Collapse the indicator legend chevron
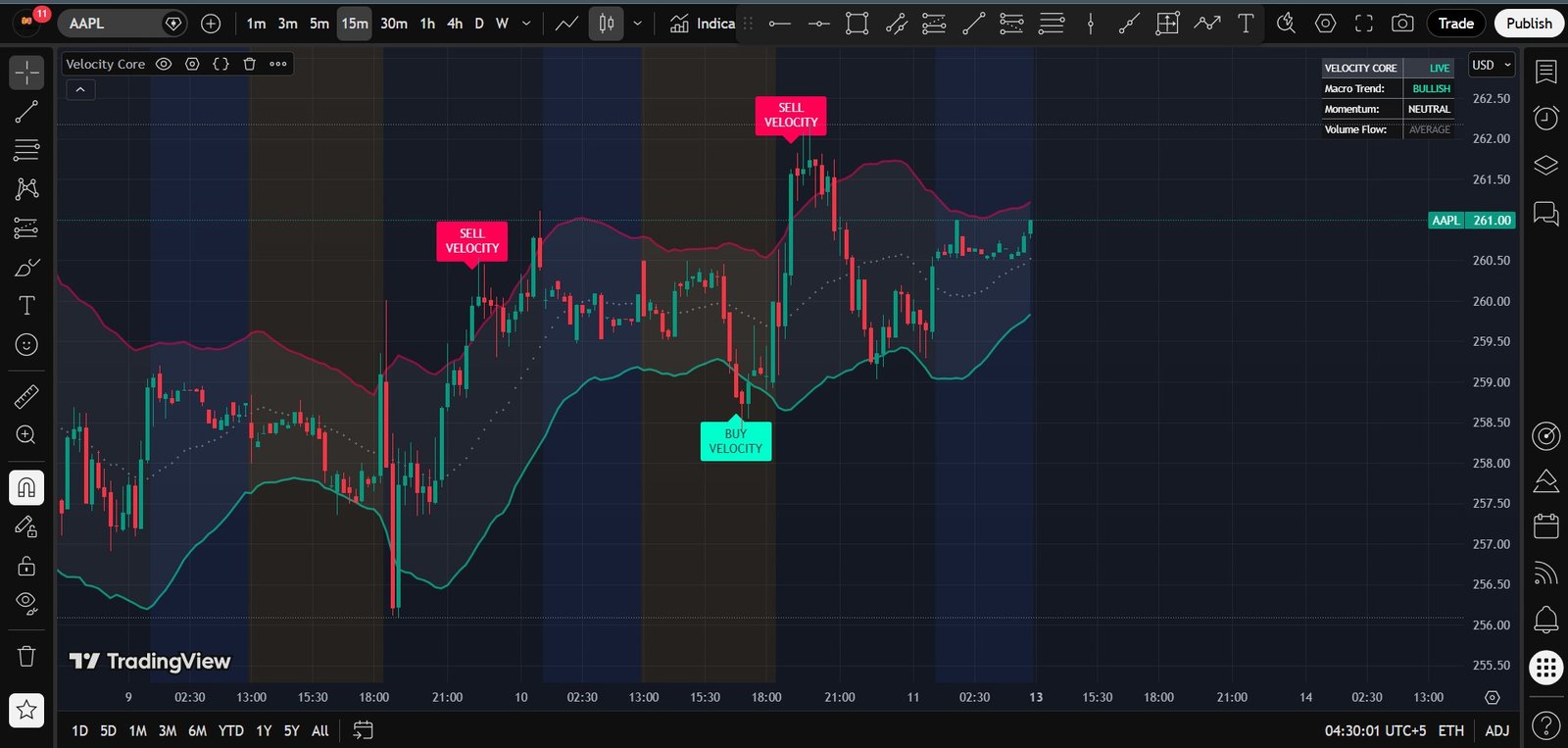Screen dimensions: 1568x748 (80, 90)
